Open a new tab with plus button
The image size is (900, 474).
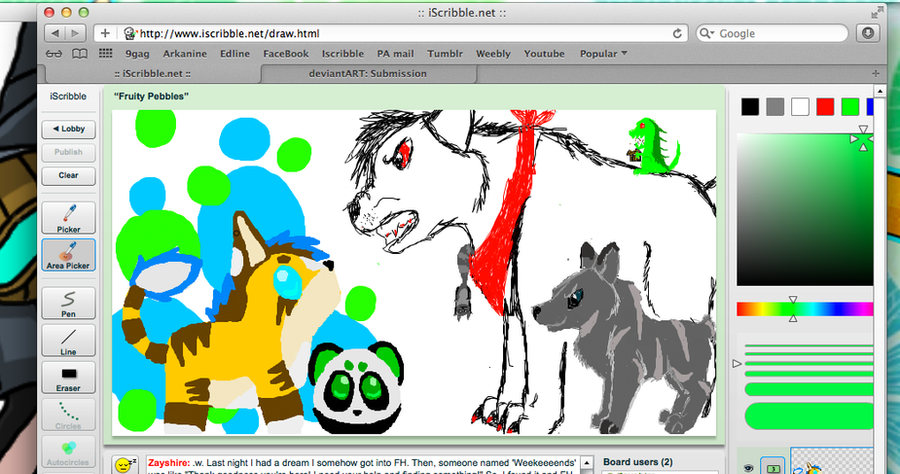point(875,73)
